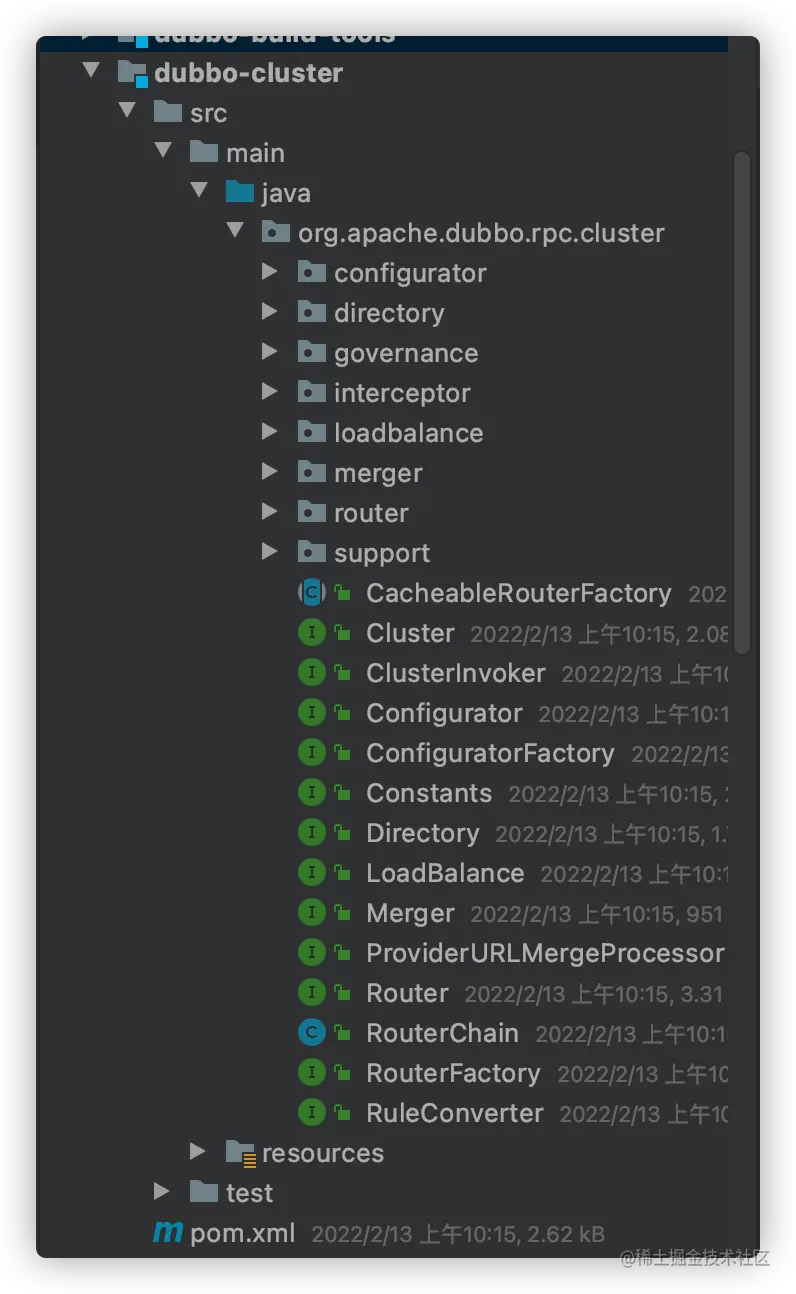Expand the test folder
Viewport: 796px width, 1294px height.
click(x=162, y=1191)
